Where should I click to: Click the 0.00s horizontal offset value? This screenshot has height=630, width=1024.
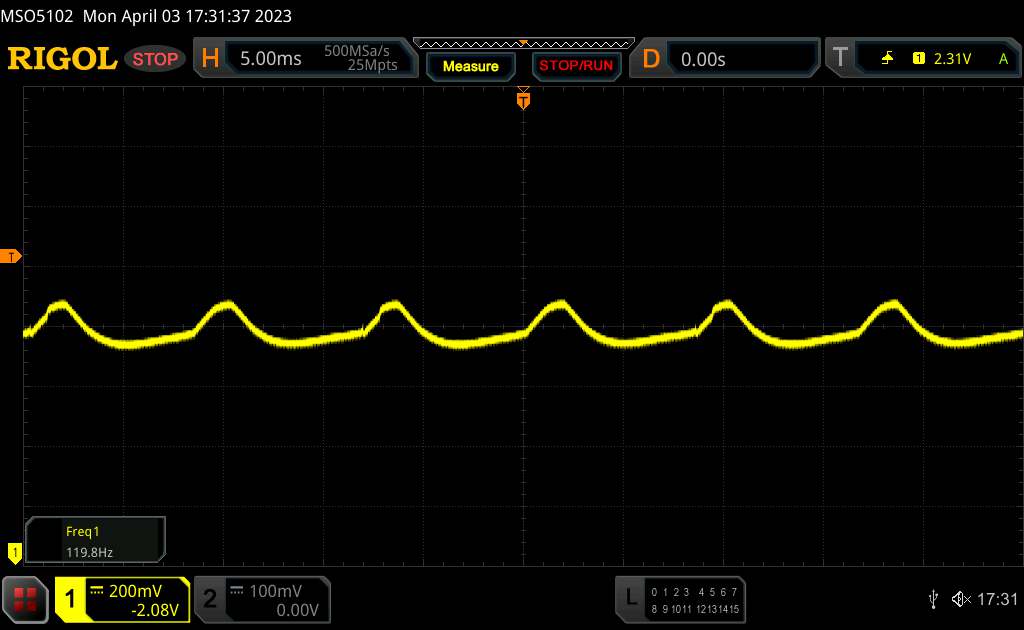[703, 60]
